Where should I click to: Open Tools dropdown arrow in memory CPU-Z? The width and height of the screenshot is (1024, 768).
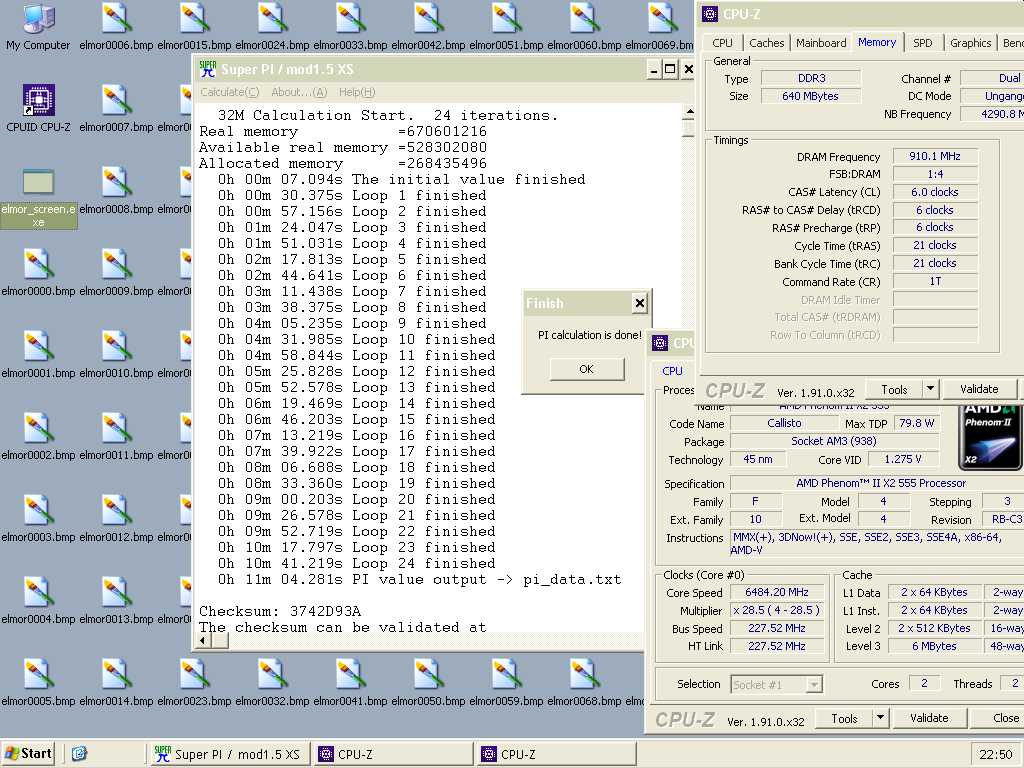click(931, 389)
